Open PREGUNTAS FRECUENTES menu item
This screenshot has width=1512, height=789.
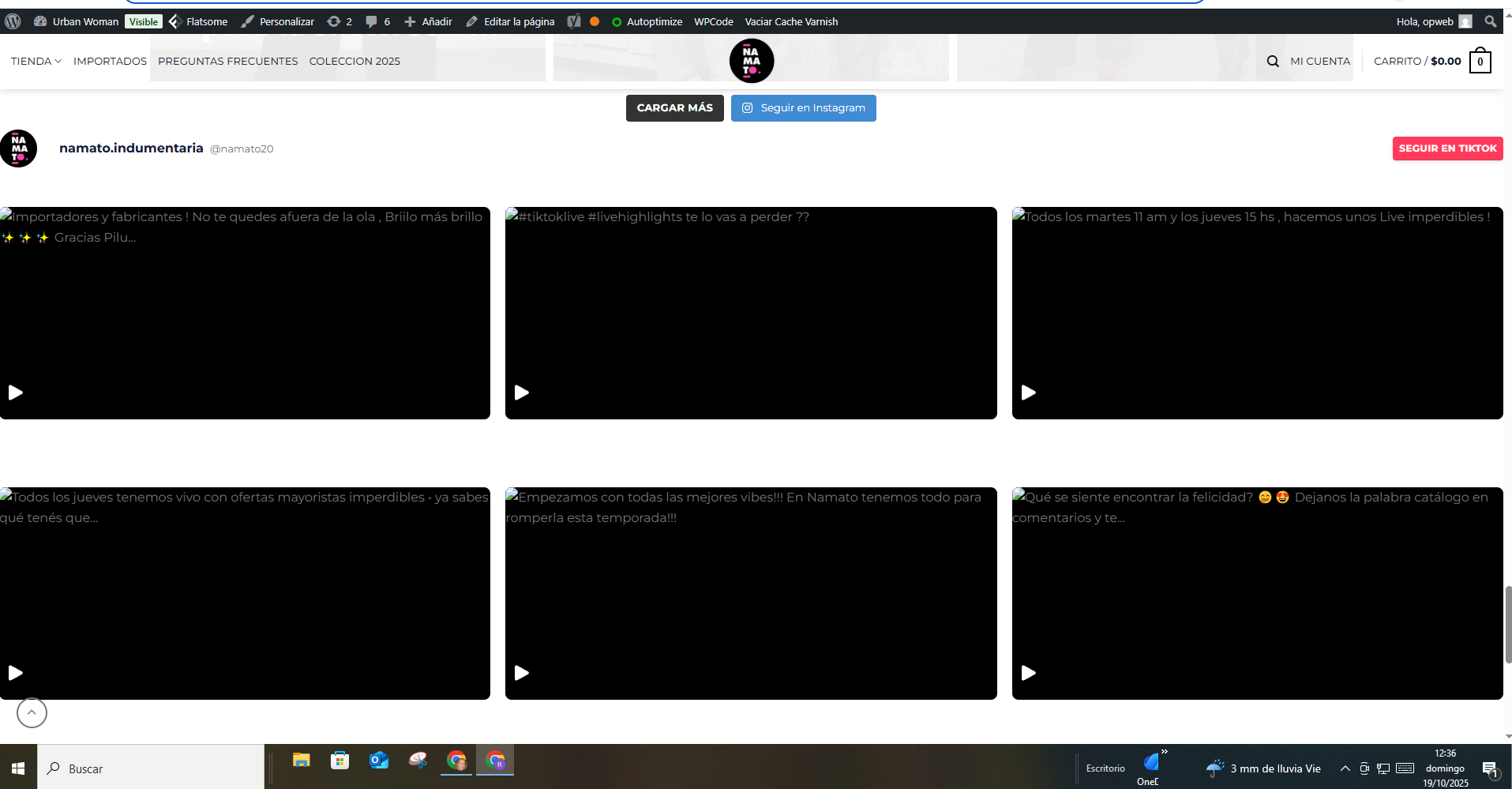tap(227, 61)
